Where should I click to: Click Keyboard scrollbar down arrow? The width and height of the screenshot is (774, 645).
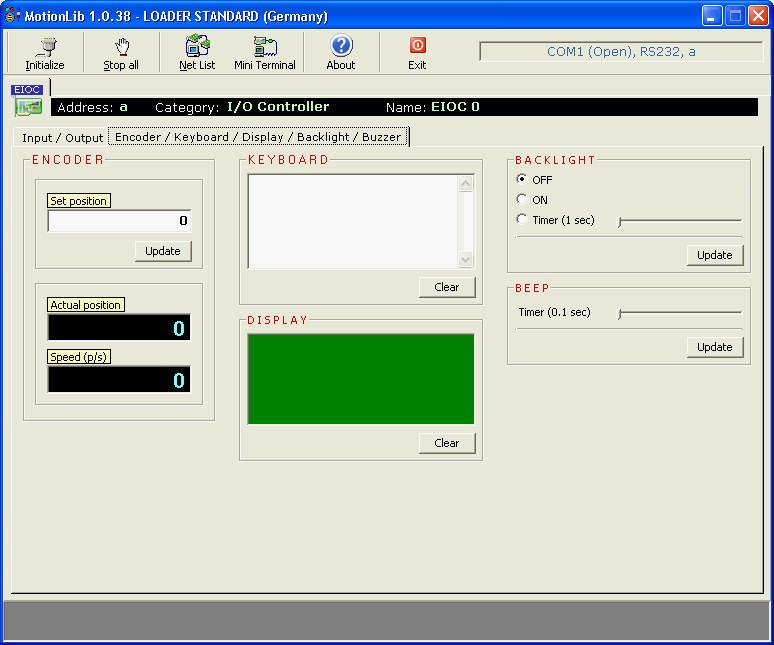465,259
